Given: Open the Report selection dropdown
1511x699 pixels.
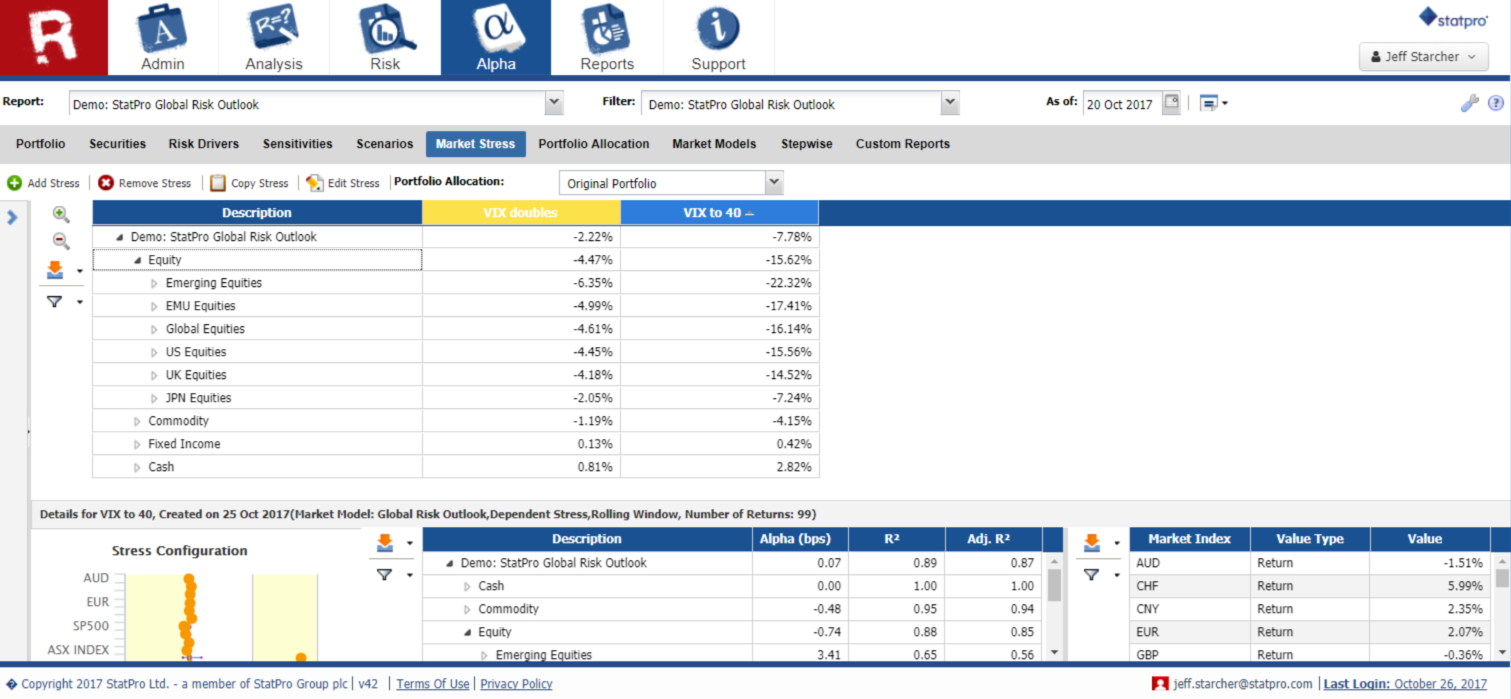Looking at the screenshot, I should 554,104.
